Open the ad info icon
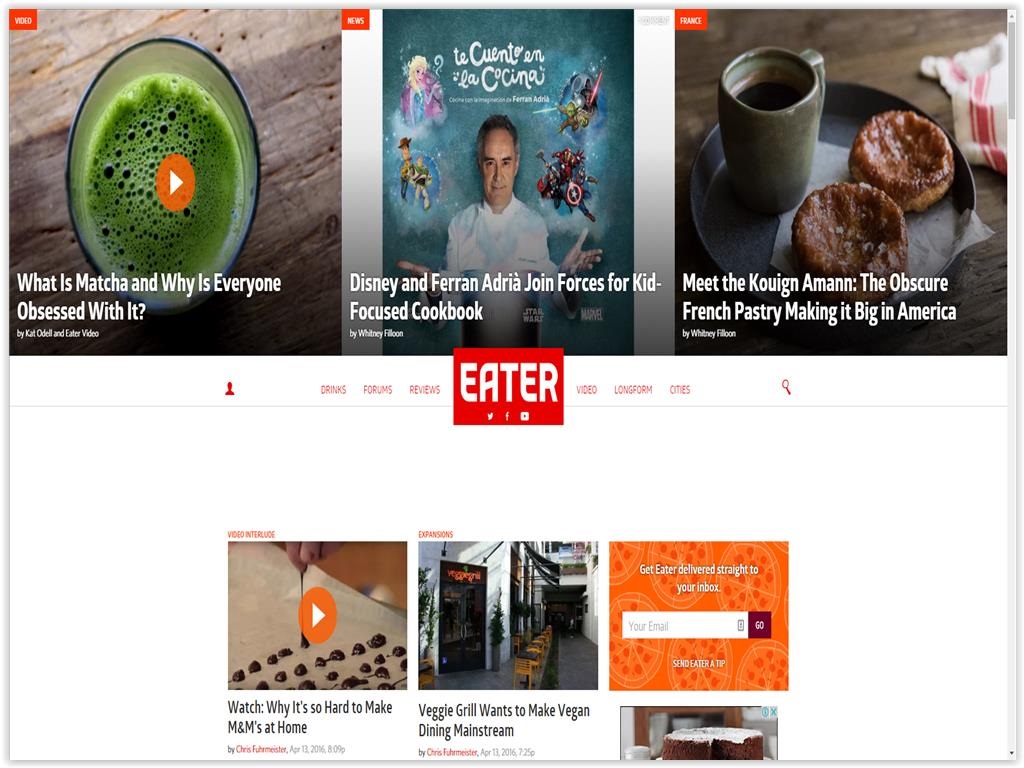 tap(765, 712)
